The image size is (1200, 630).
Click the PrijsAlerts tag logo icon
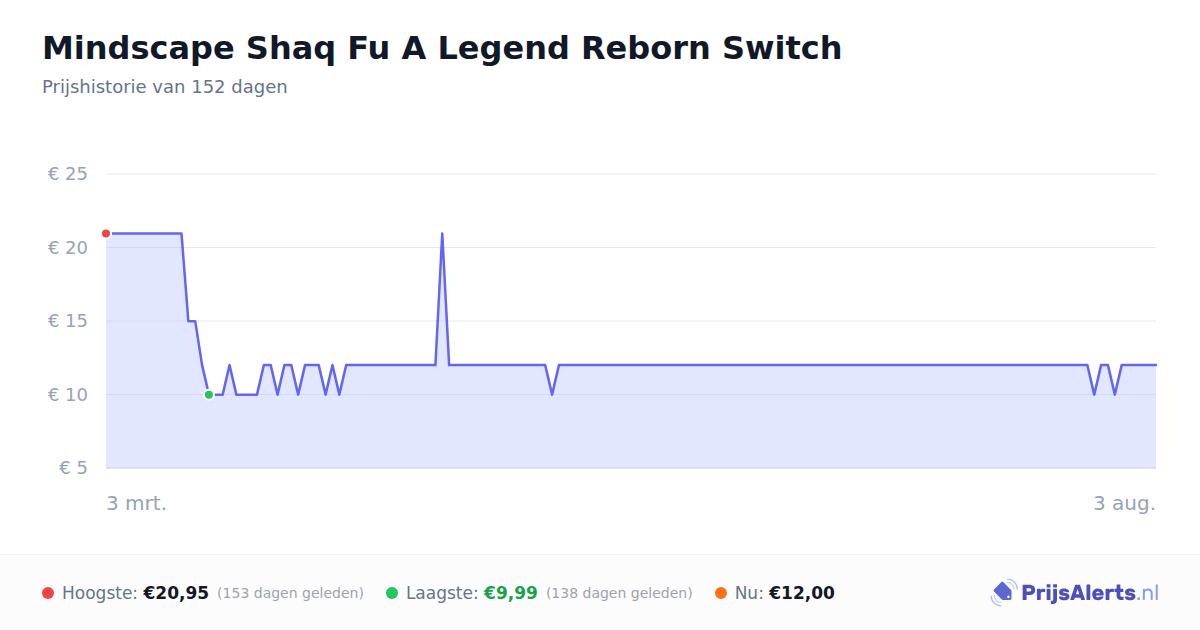[x=1003, y=593]
